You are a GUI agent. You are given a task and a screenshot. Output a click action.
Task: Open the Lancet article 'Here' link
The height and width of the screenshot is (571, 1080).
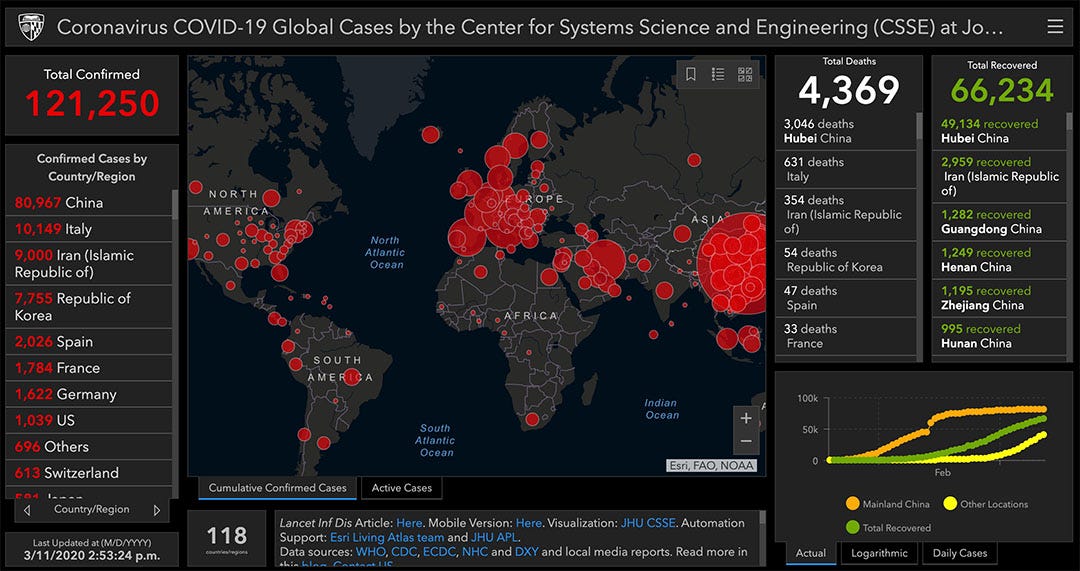point(409,523)
